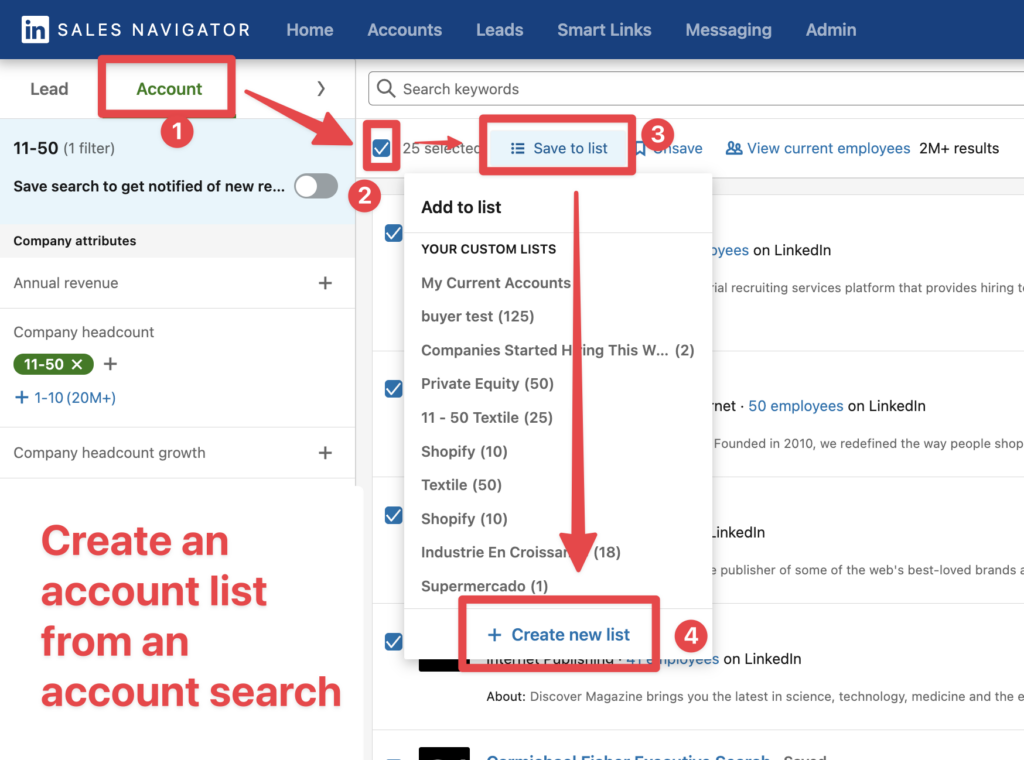Click the Company attributes section header

(x=75, y=240)
